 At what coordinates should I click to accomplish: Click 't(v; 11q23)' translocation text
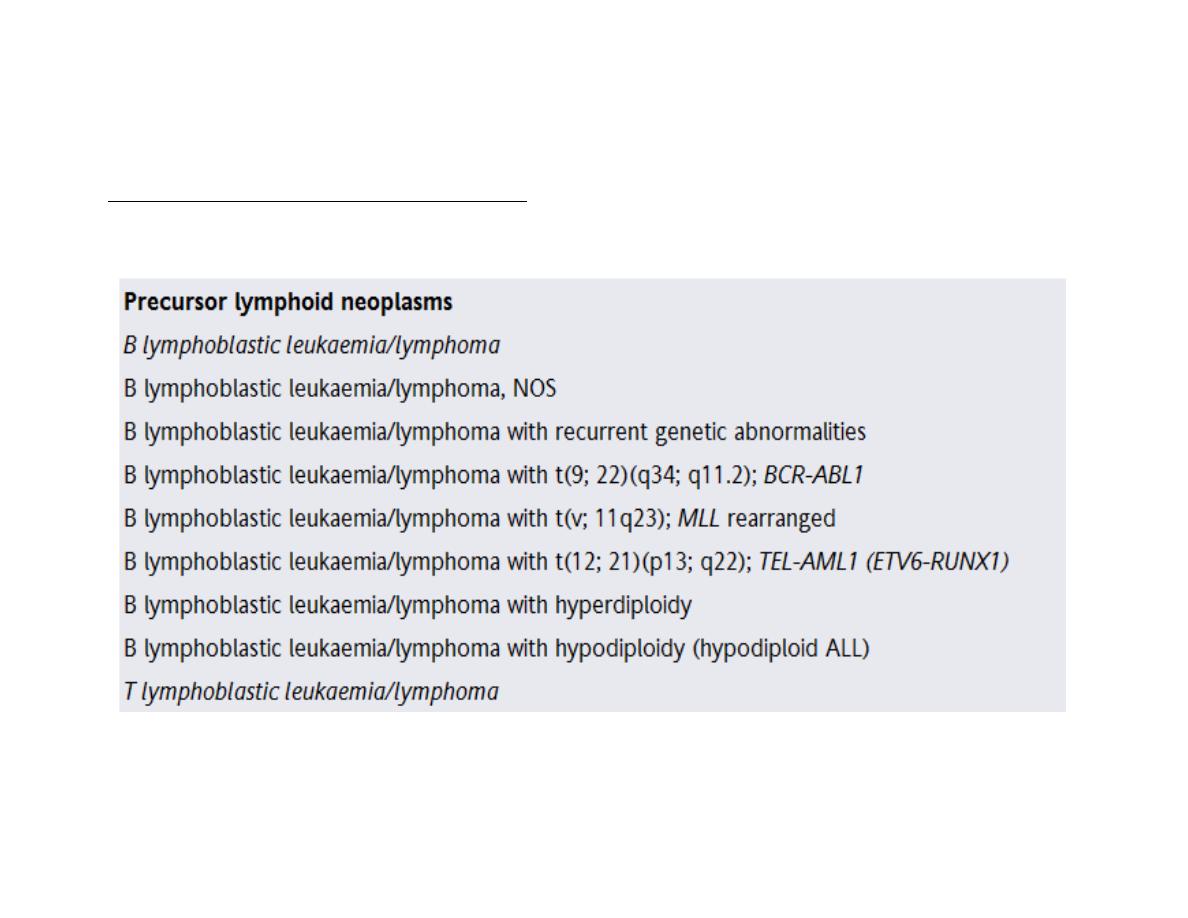pos(613,519)
